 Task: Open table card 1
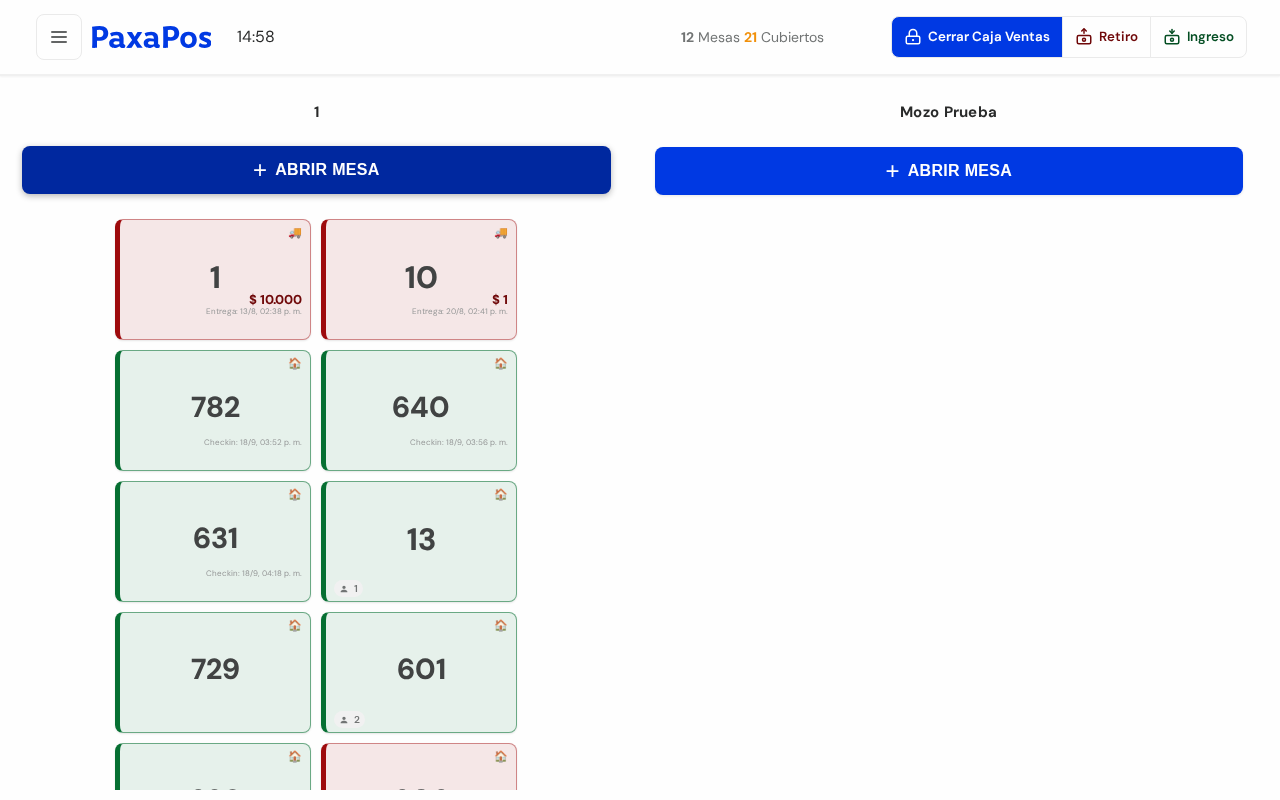click(213, 280)
